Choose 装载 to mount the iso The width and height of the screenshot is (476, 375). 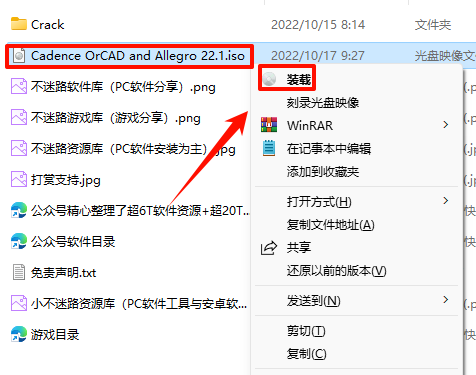299,79
